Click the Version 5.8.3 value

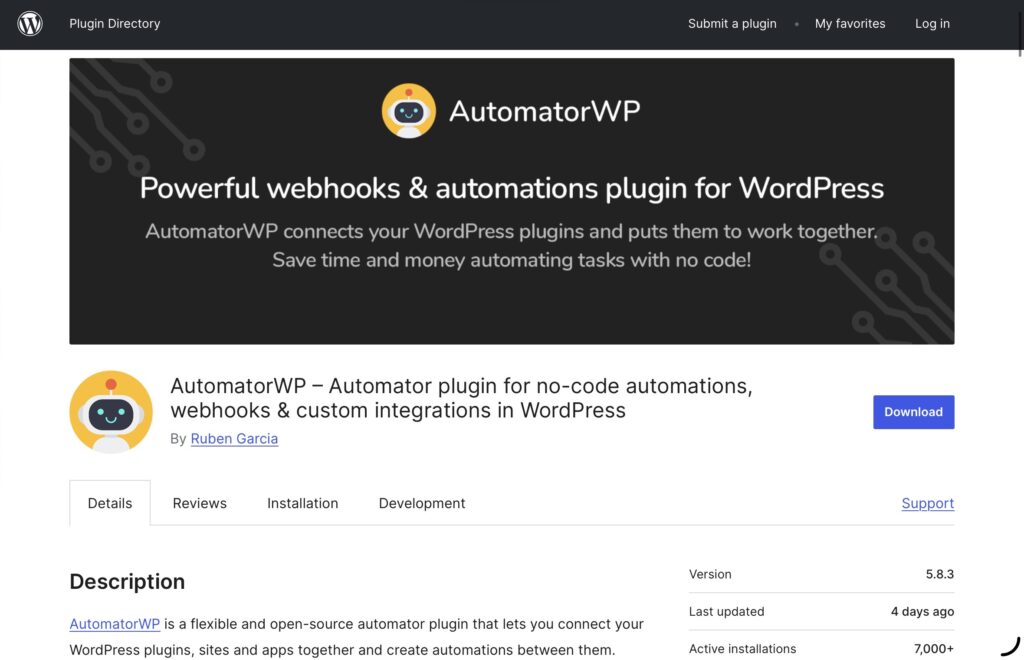pos(939,574)
